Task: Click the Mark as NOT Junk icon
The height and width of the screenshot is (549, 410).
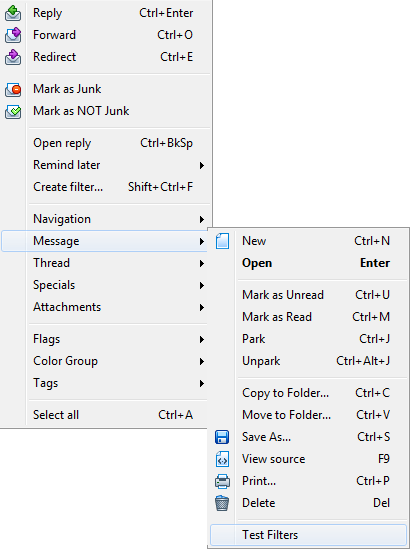Action: 13,111
